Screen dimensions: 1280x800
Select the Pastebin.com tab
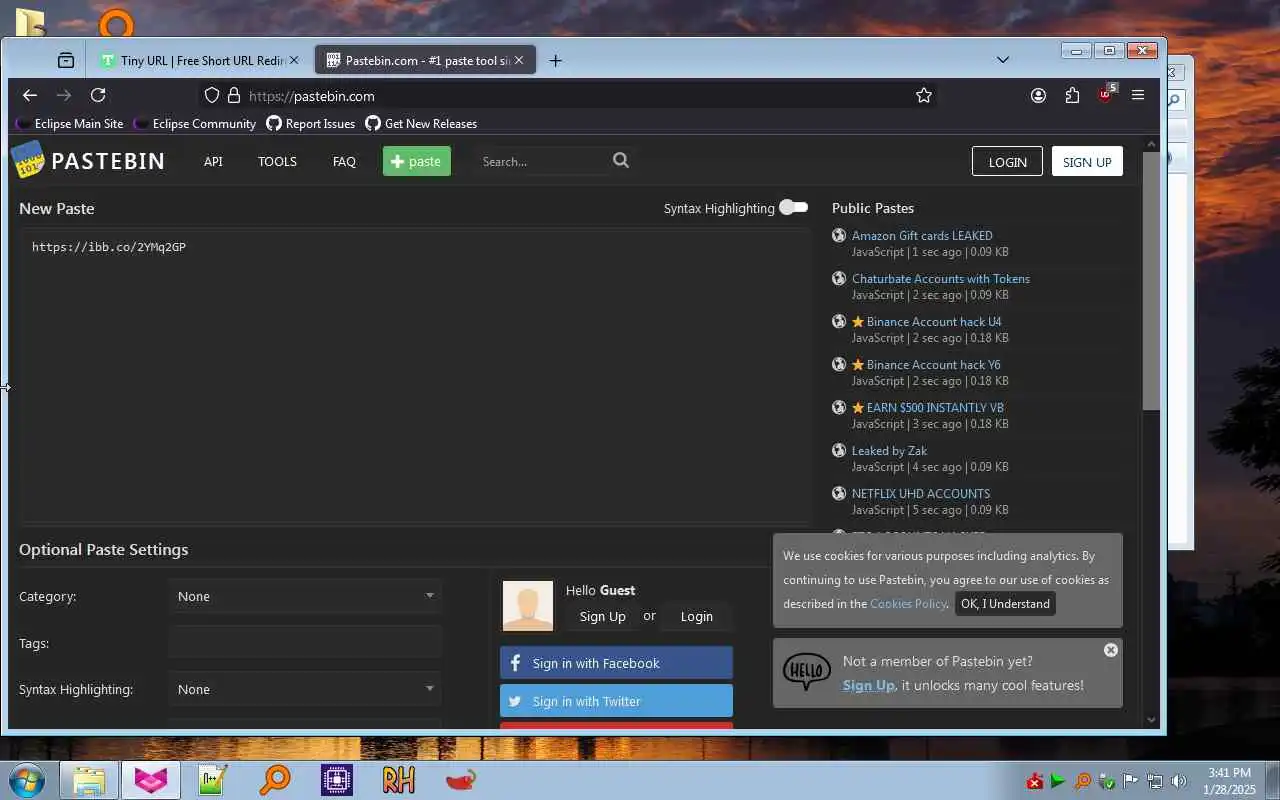click(x=426, y=60)
